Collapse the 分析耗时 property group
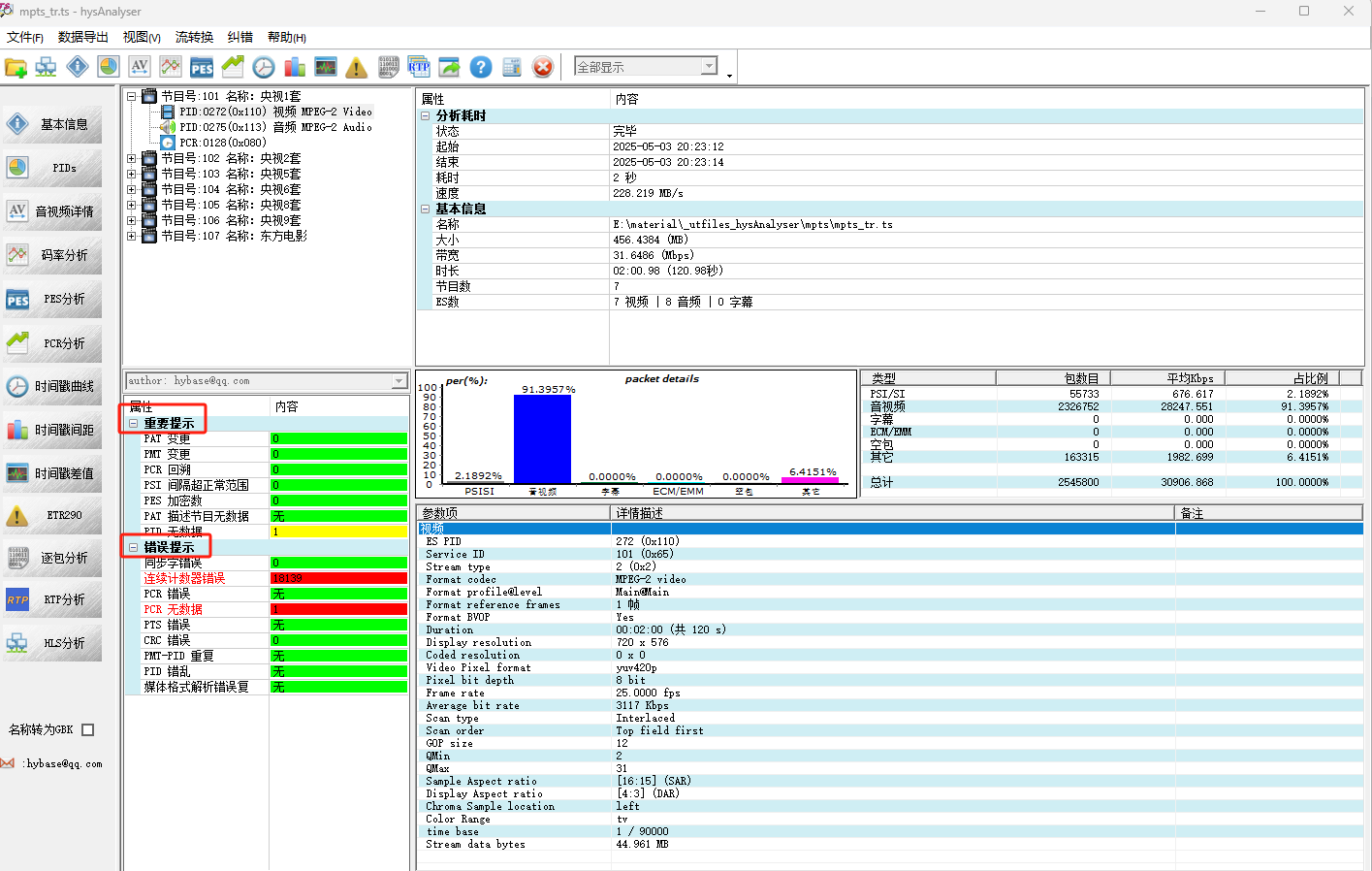Screen dimensions: 1372x871 click(x=425, y=115)
